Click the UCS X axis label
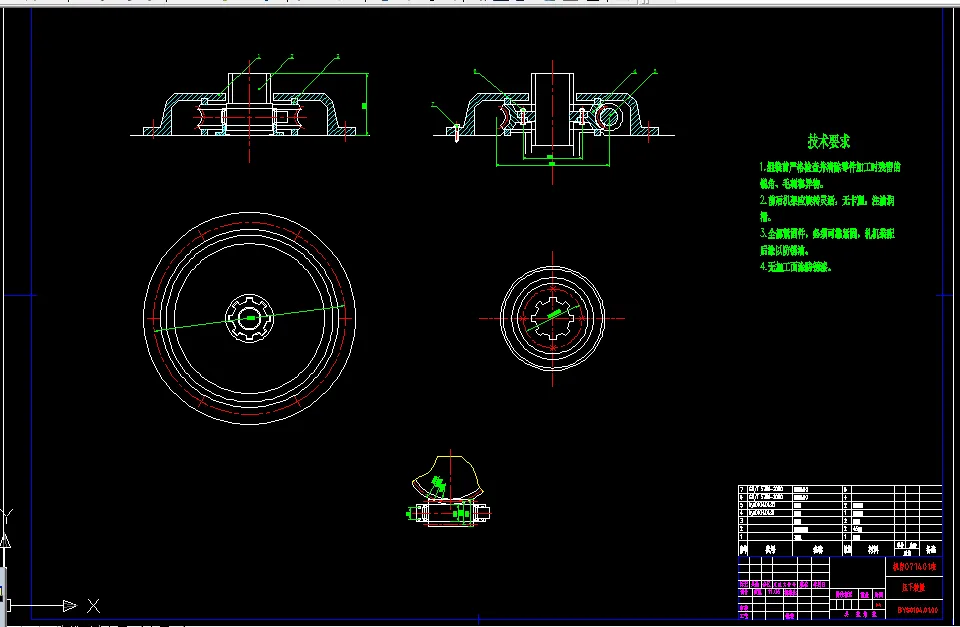This screenshot has width=960, height=627. click(93, 606)
